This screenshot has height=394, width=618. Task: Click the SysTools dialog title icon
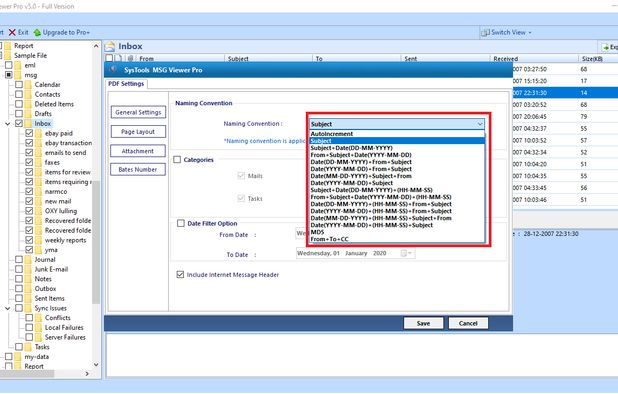coord(114,69)
